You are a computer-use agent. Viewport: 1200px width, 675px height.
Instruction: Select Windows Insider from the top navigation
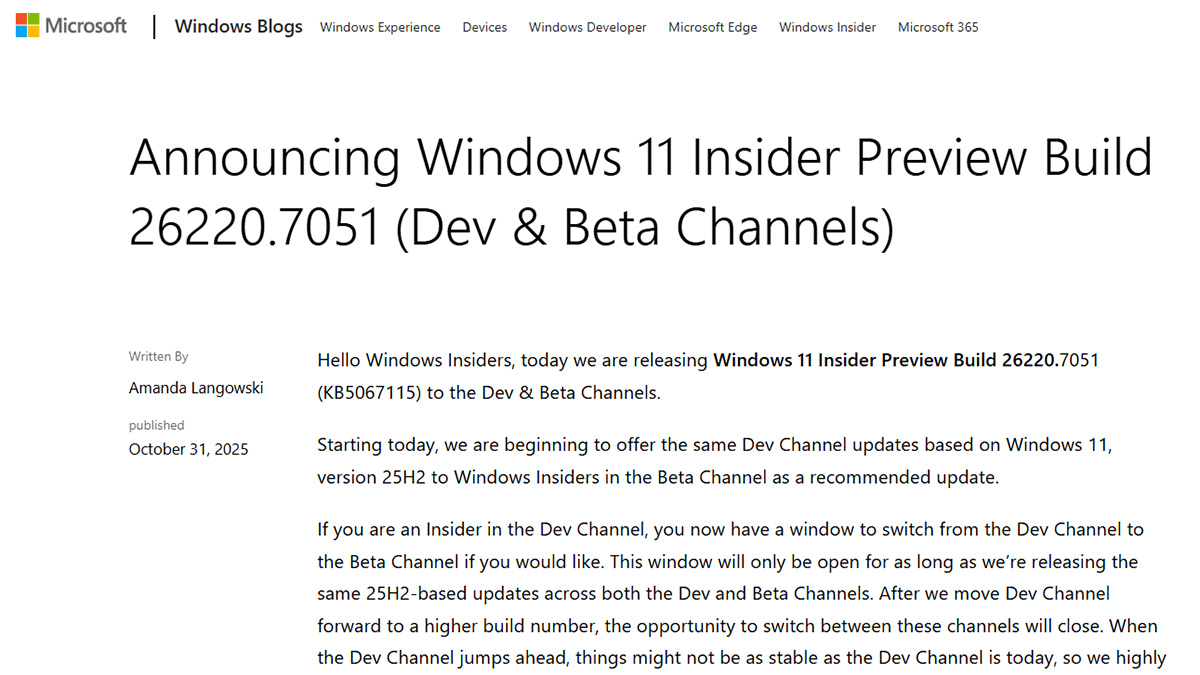[x=827, y=28]
